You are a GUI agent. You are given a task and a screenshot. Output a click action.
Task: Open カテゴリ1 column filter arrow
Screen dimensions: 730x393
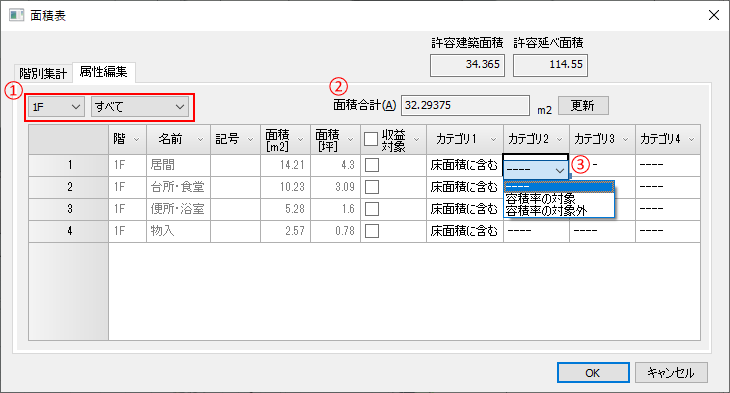[x=493, y=139]
